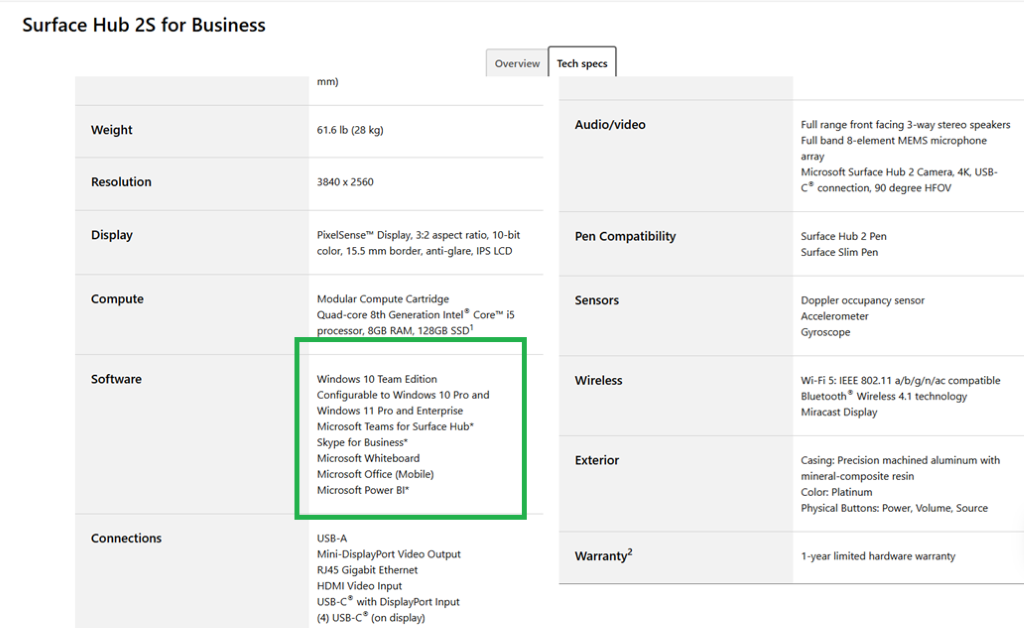Click the Exterior row label
Screen dimensions: 1024x628
pos(597,460)
